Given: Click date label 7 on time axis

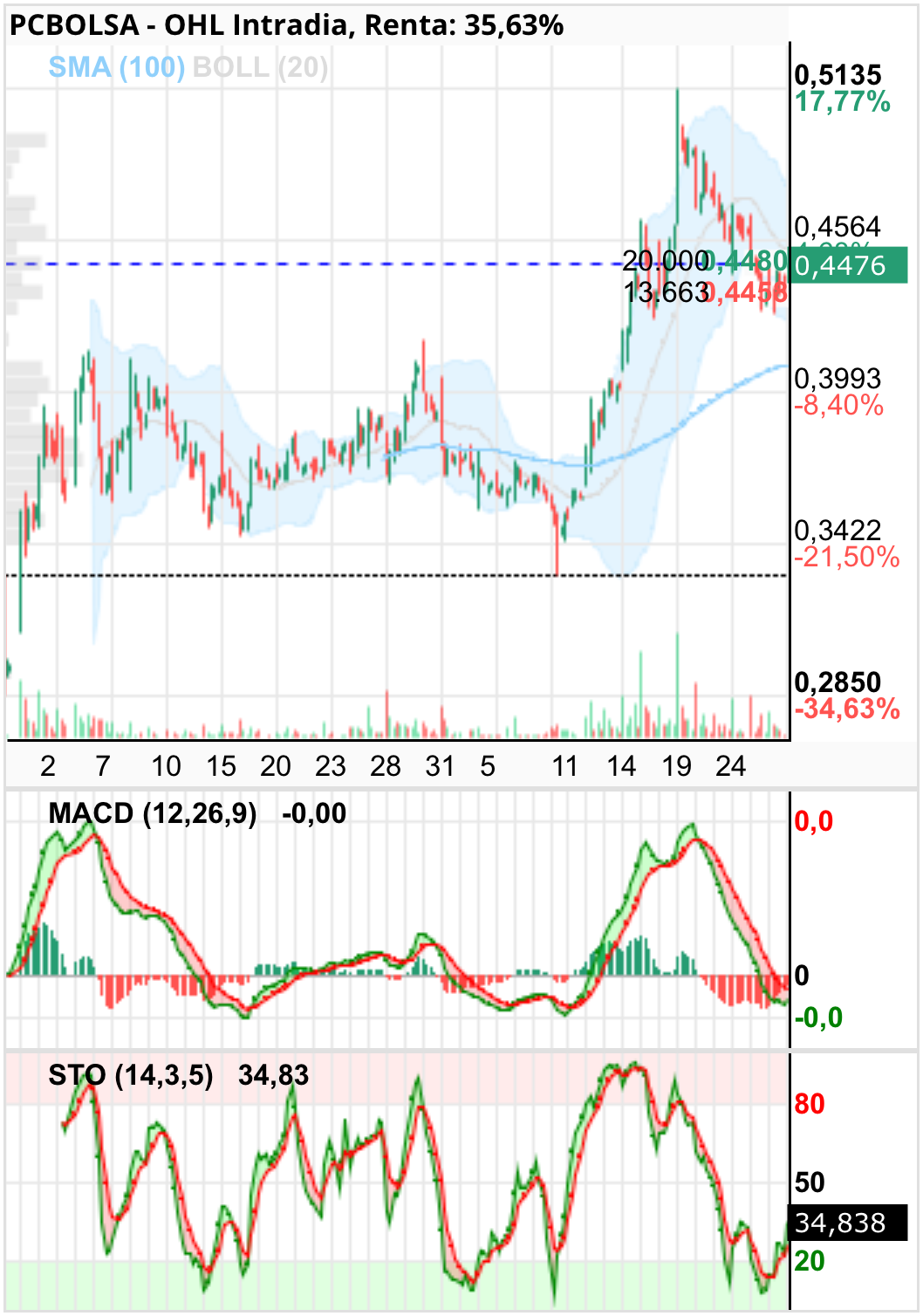Looking at the screenshot, I should (x=103, y=766).
